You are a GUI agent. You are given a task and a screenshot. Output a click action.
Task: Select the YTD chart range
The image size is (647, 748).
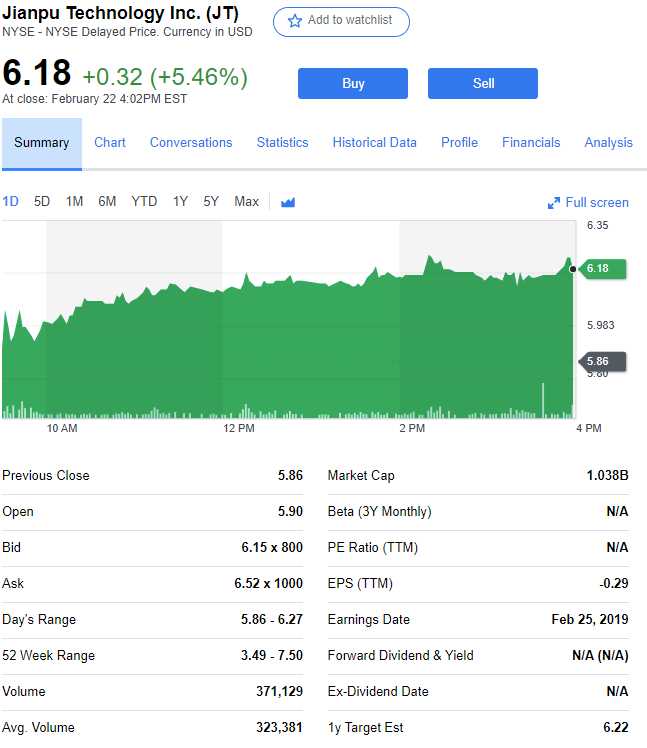pyautogui.click(x=144, y=201)
